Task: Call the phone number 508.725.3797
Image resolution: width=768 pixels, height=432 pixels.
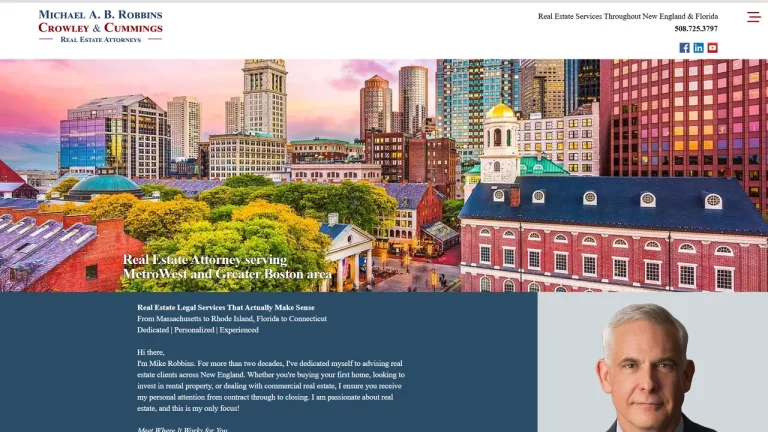Action: pyautogui.click(x=696, y=29)
